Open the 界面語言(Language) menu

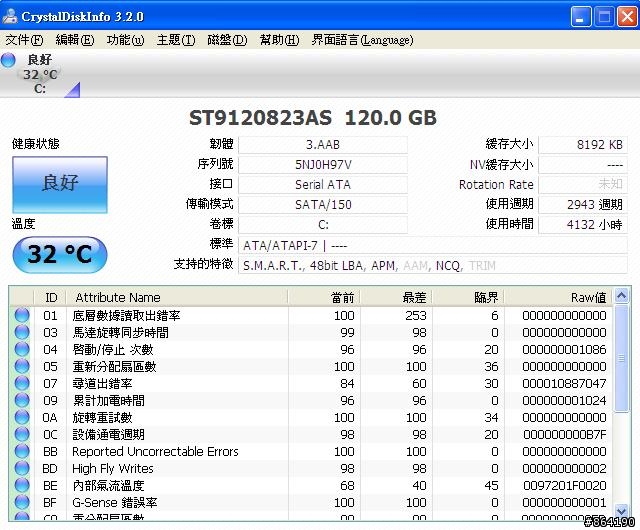tap(362, 40)
